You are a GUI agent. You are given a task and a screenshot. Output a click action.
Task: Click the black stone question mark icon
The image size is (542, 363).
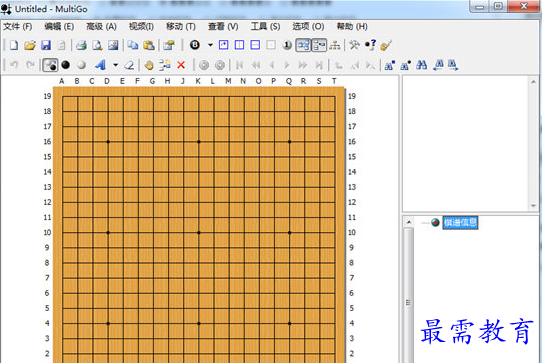pyautogui.click(x=370, y=45)
